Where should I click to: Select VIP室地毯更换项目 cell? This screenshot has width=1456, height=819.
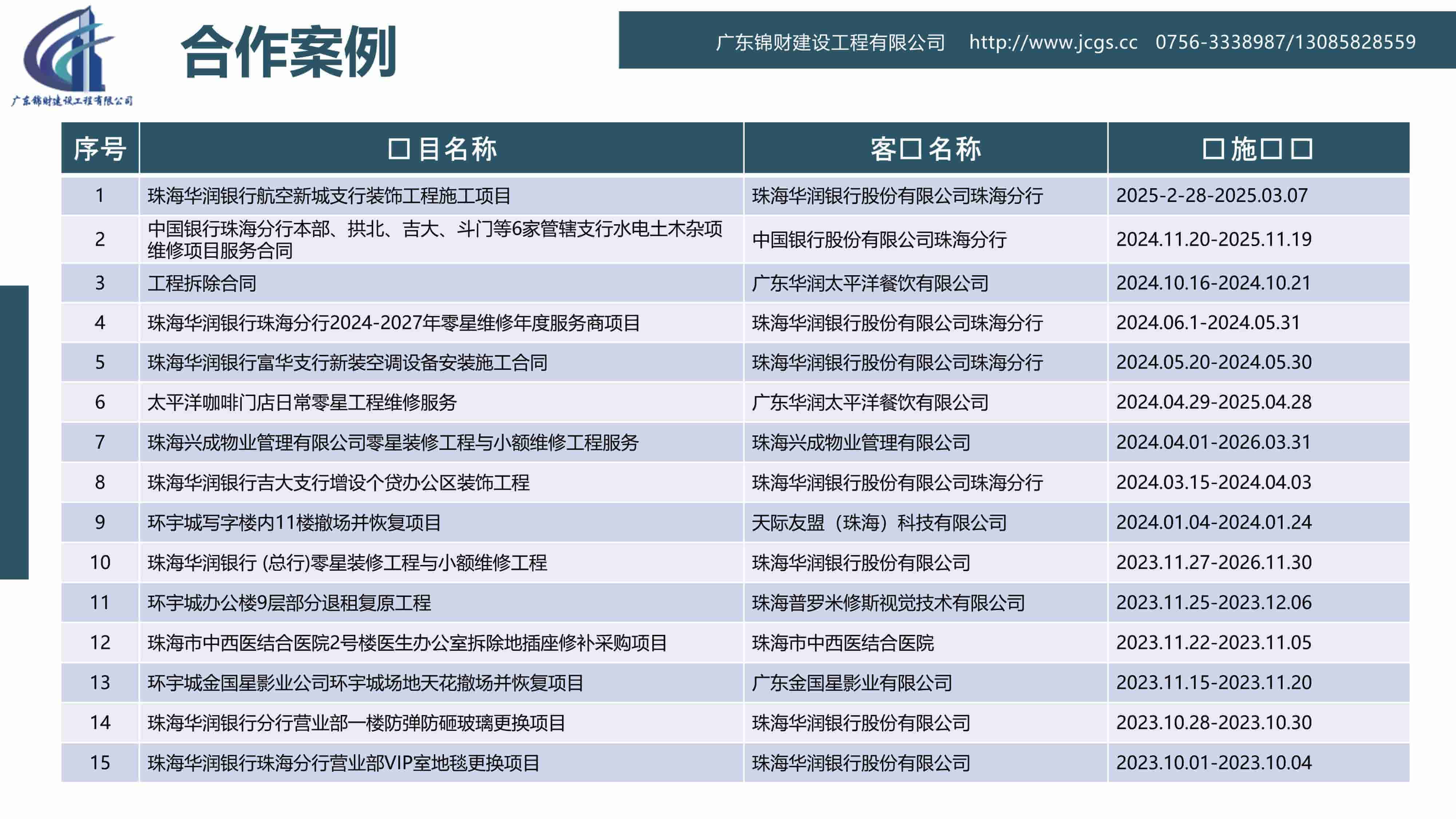click(442, 763)
